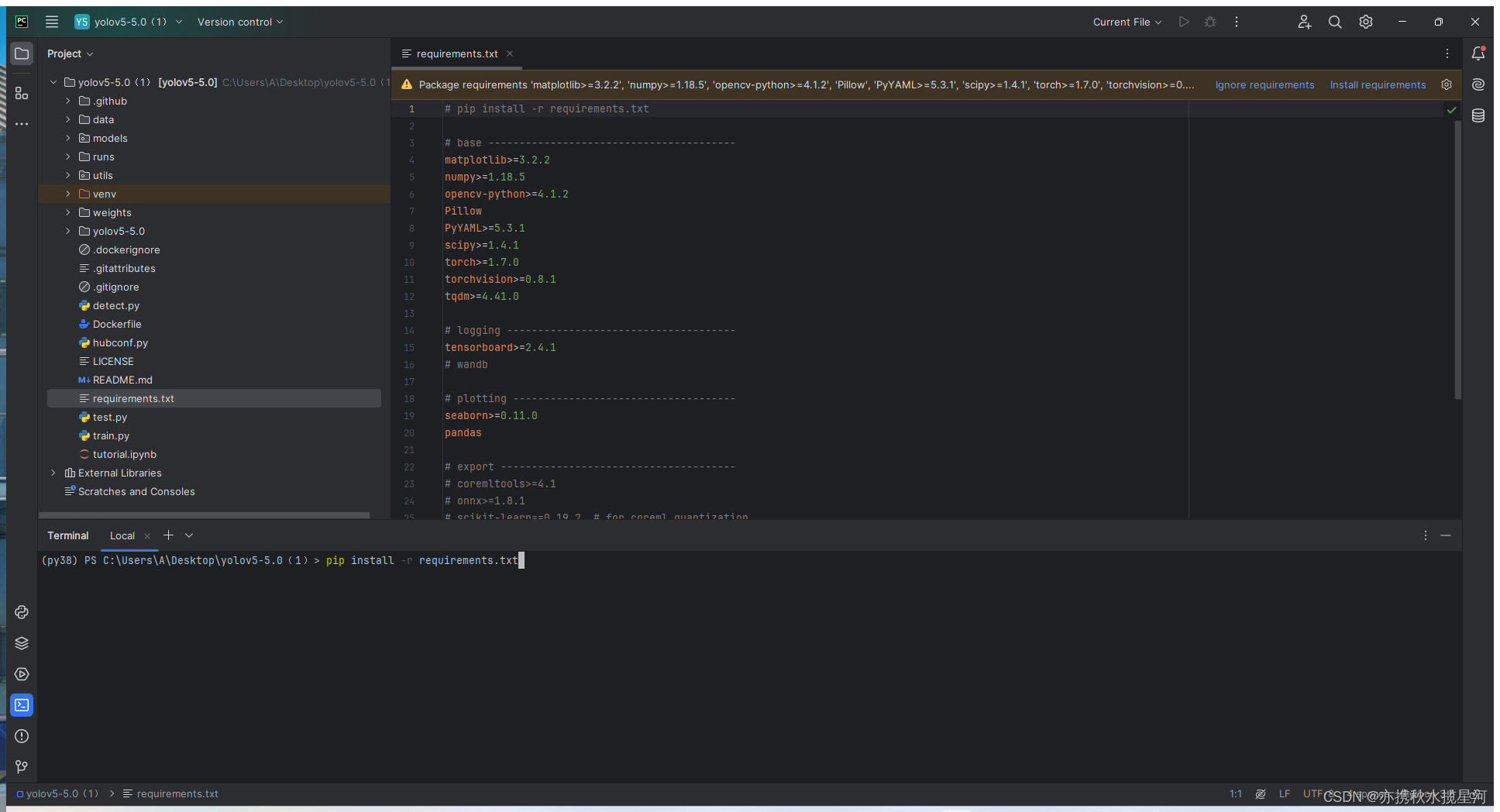Image resolution: width=1500 pixels, height=812 pixels.
Task: Click the green inspections checkmark
Action: tap(1452, 110)
